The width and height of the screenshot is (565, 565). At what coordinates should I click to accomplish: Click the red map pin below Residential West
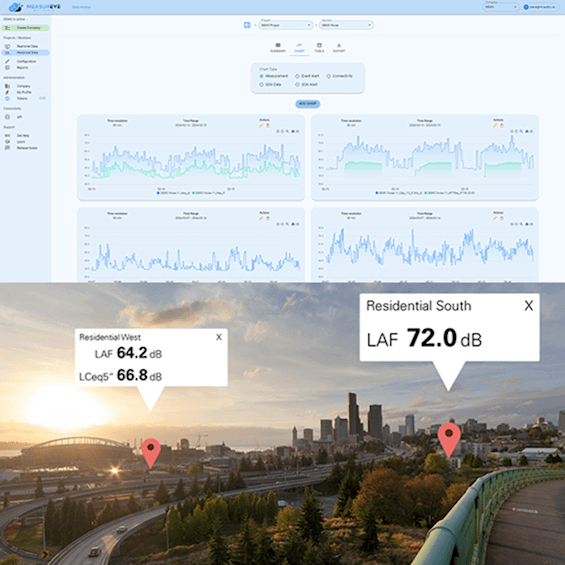tap(151, 453)
